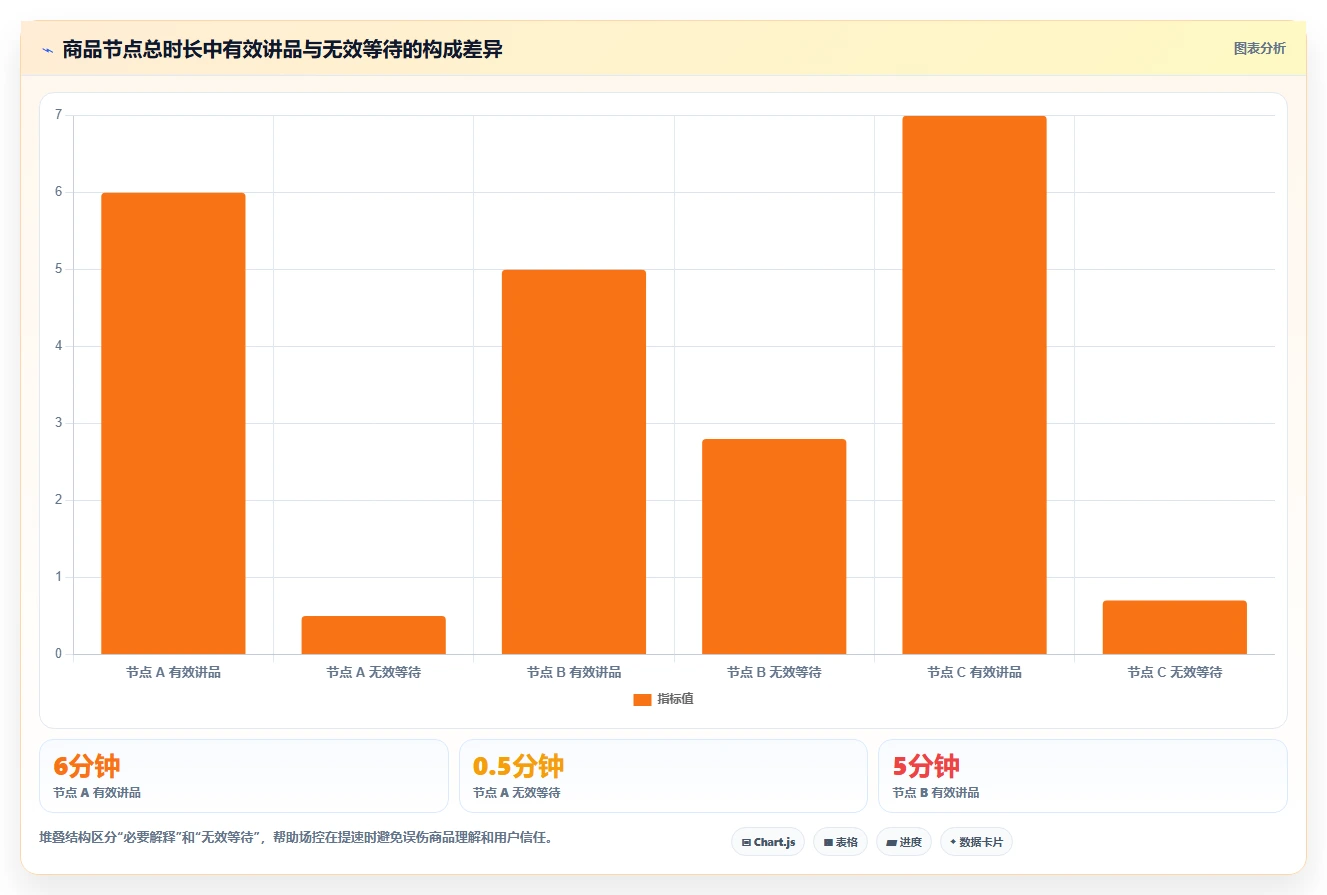
Task: Click the footnote text starting 堆叠结构区分
Action: 296,838
